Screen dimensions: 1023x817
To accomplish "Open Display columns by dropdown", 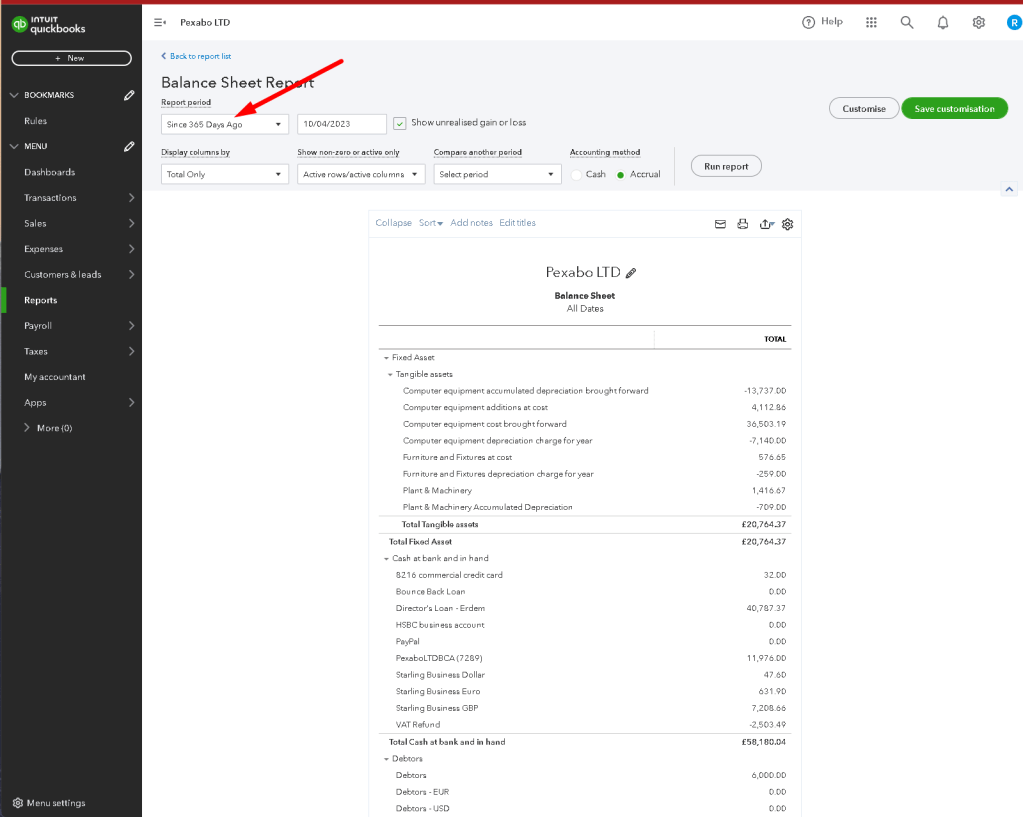I will pyautogui.click(x=224, y=174).
